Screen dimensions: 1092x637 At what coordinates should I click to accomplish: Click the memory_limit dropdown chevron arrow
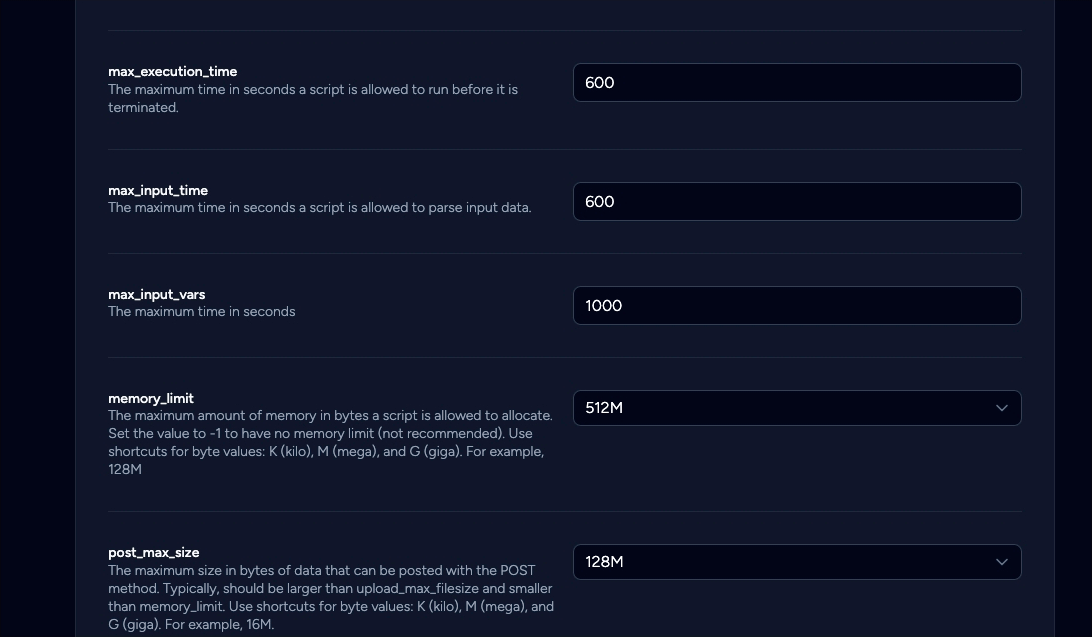coord(1001,408)
